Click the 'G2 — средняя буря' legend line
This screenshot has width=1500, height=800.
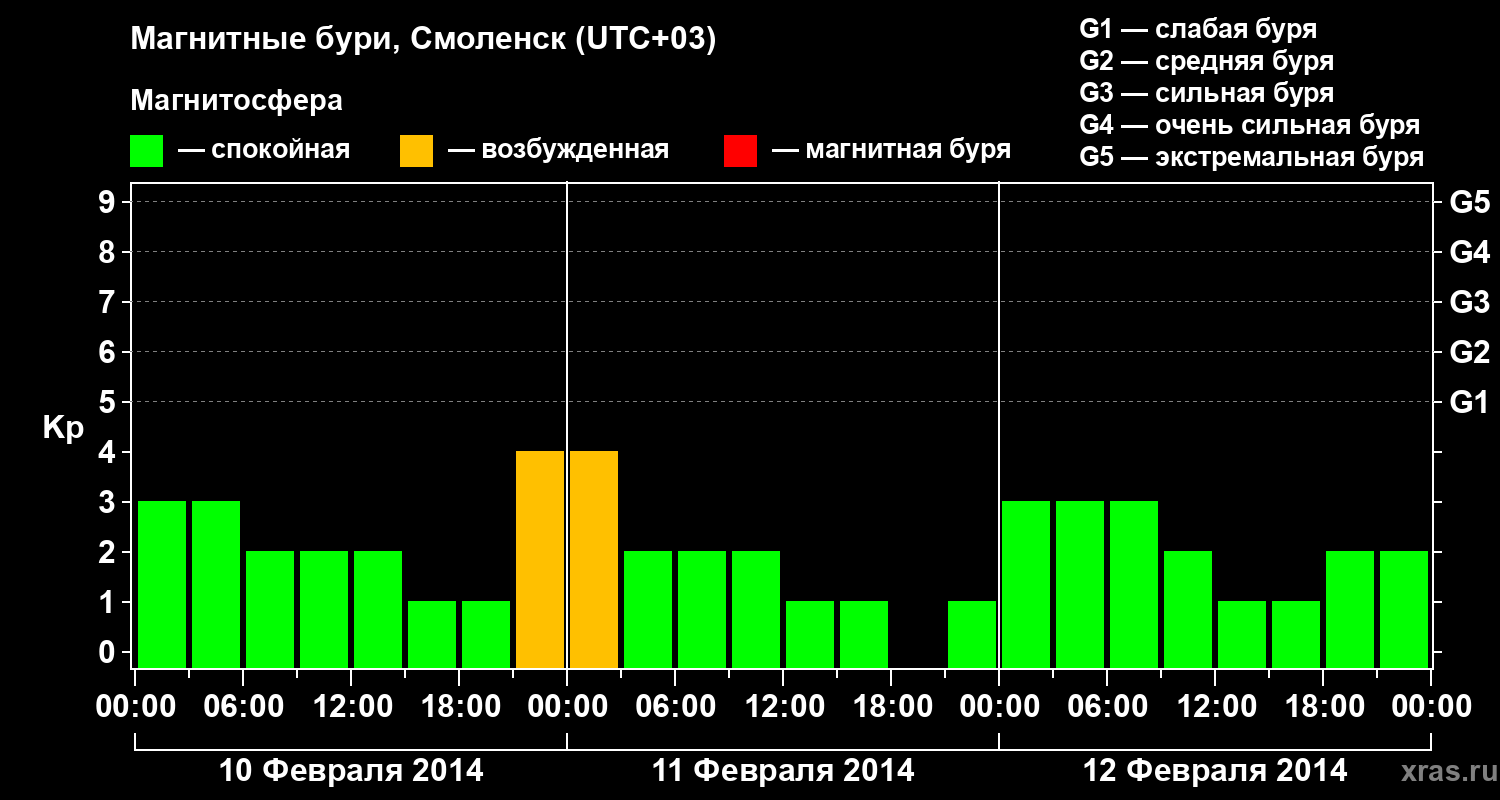pyautogui.click(x=1207, y=61)
